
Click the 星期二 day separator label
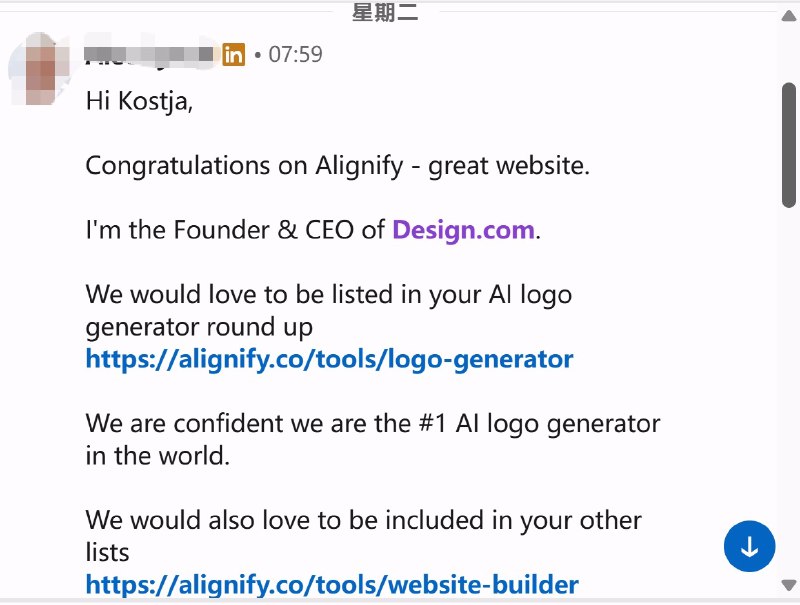[x=385, y=13]
